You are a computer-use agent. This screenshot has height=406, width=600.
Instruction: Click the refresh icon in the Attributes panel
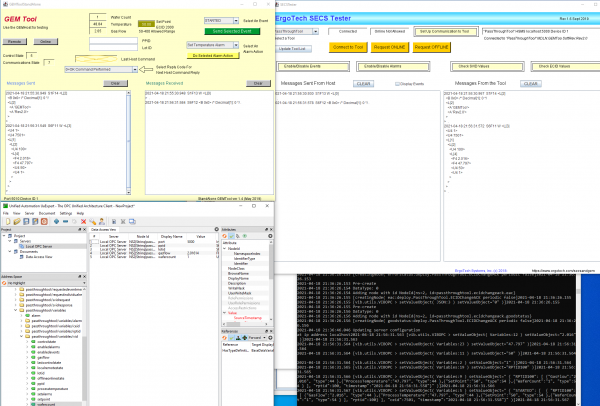click(x=225, y=236)
